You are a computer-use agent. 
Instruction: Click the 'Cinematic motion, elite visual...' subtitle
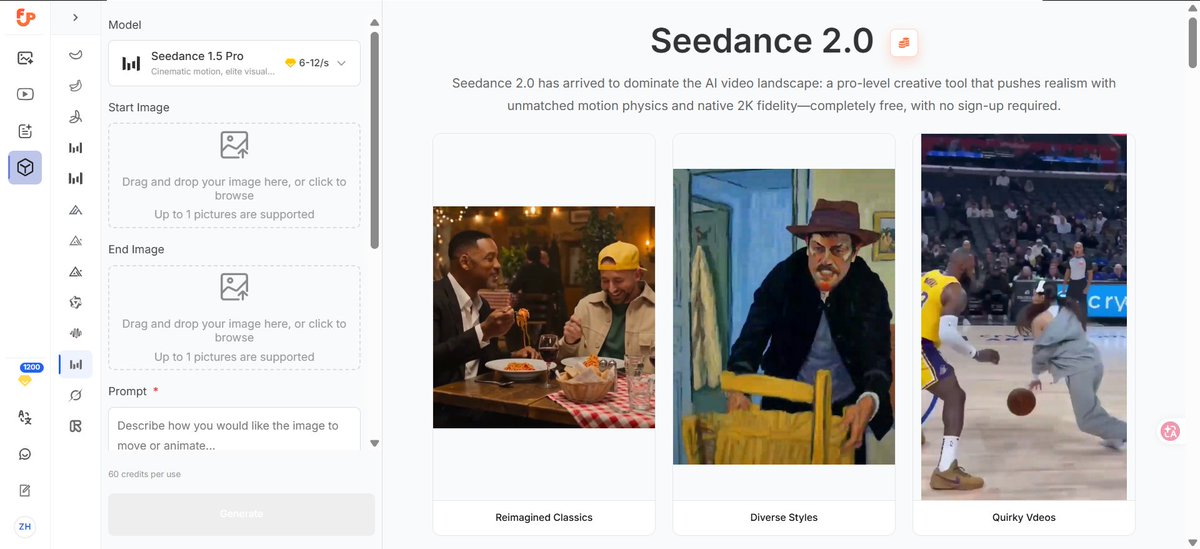[x=212, y=72]
